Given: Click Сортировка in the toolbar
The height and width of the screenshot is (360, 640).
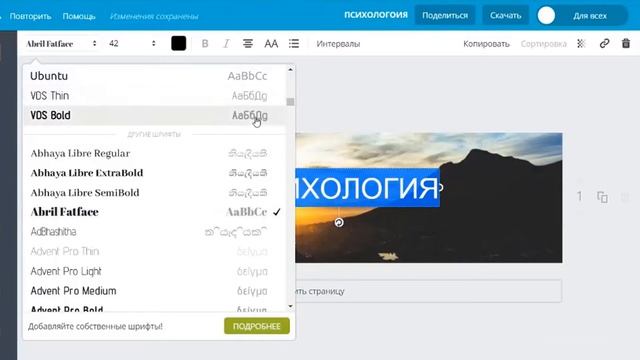Looking at the screenshot, I should click(x=543, y=44).
